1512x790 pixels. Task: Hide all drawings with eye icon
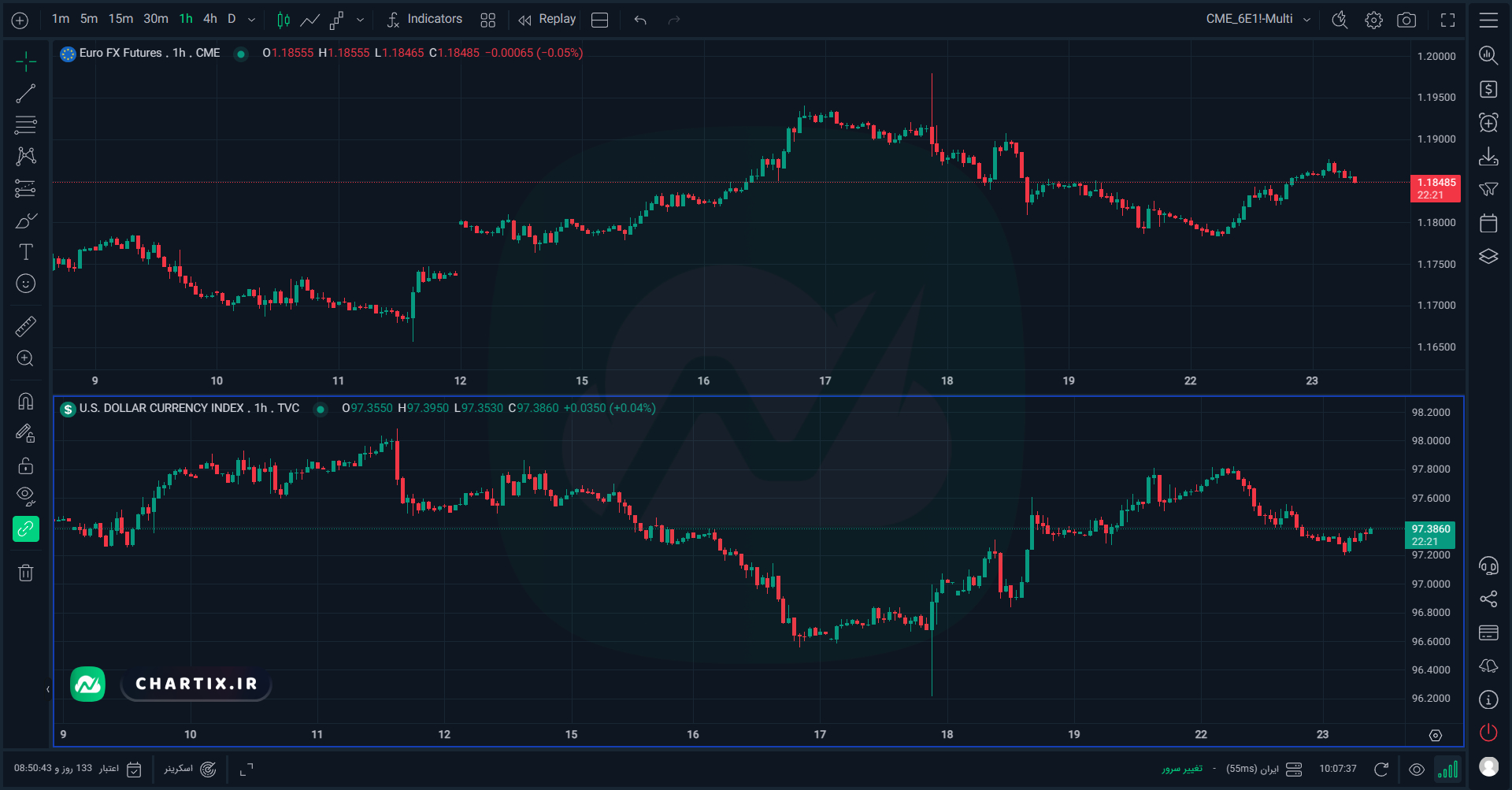pyautogui.click(x=26, y=496)
